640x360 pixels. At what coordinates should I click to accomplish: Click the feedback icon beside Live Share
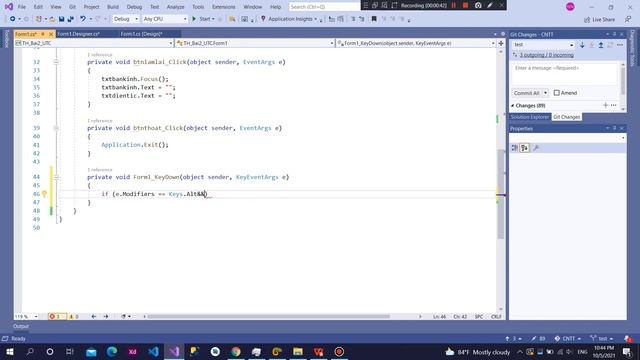point(628,19)
